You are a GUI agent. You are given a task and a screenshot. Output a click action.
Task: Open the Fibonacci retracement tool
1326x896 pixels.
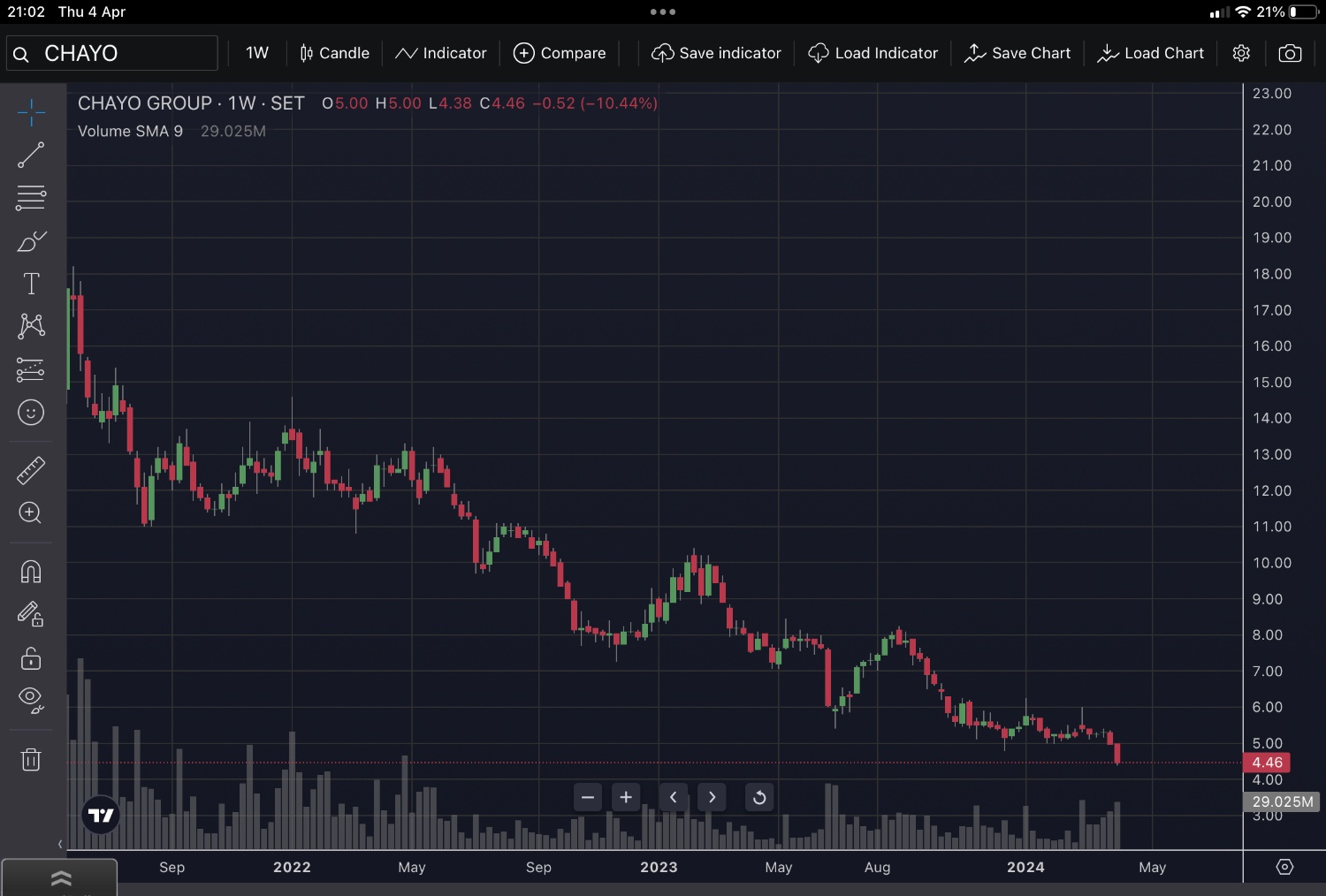(31, 197)
